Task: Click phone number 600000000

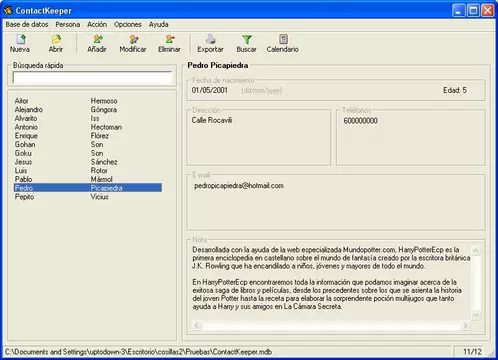Action: tap(360, 121)
